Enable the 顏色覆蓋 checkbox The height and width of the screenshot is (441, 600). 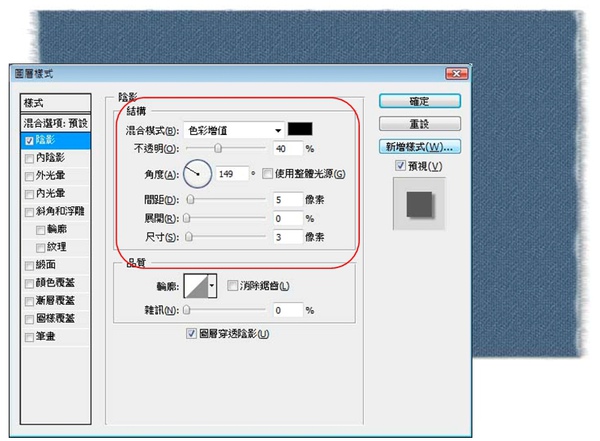[x=29, y=284]
